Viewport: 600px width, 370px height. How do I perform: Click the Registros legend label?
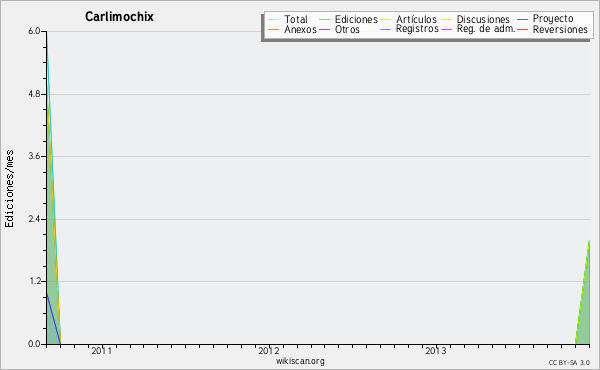click(417, 29)
